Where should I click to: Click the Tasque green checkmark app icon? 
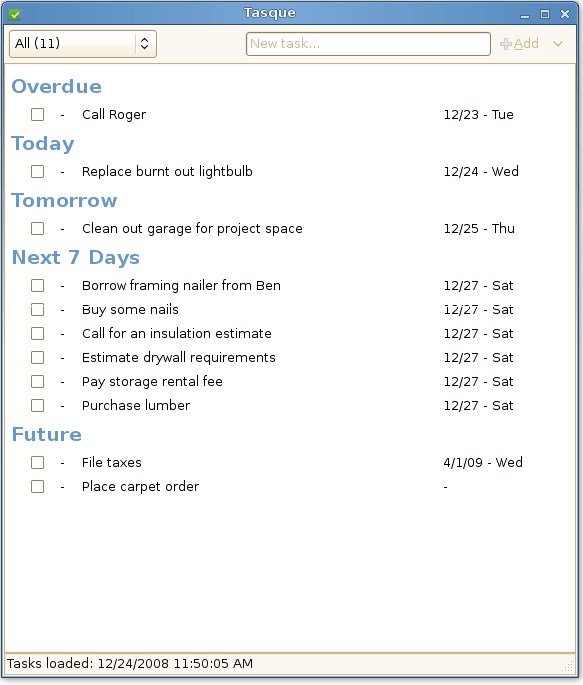(14, 14)
